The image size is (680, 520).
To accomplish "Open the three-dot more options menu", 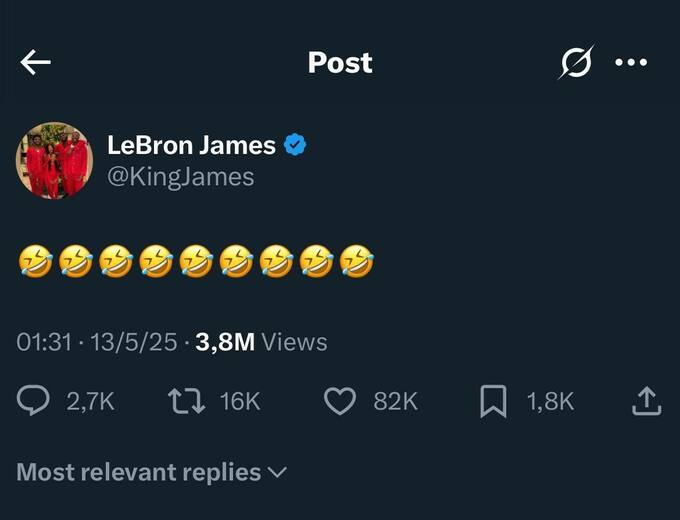I will (x=631, y=62).
